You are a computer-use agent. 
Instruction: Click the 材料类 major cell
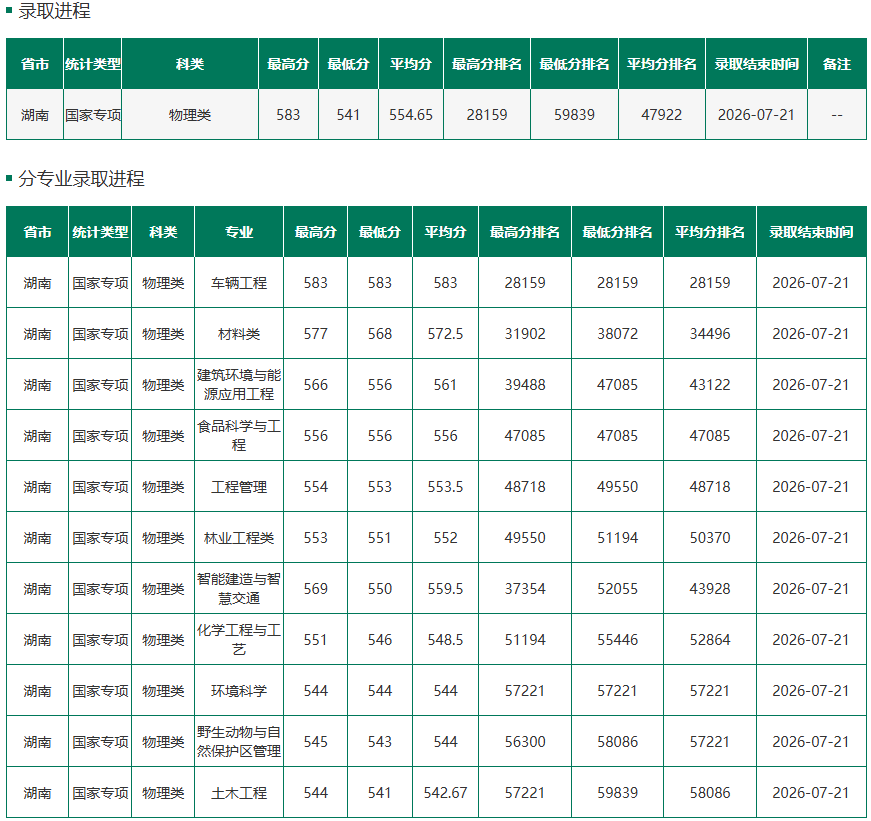click(239, 334)
